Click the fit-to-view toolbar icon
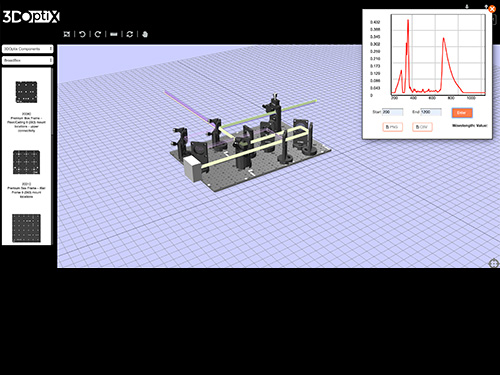This screenshot has height=375, width=500. tap(67, 34)
